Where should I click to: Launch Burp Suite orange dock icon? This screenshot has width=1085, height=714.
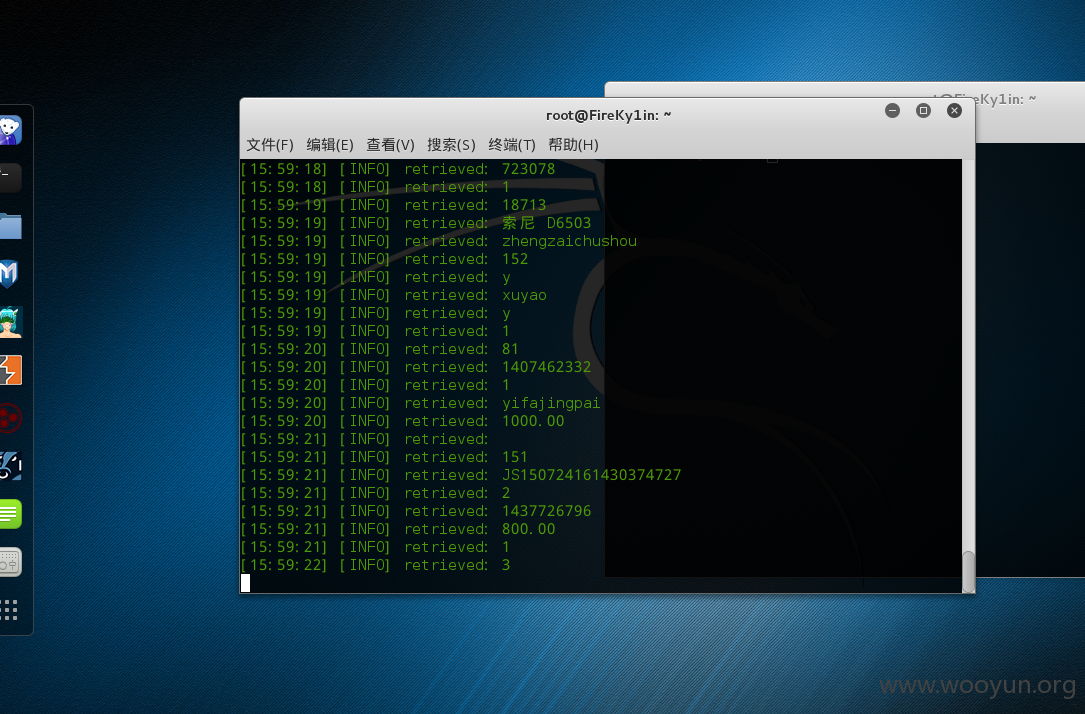(x=10, y=370)
